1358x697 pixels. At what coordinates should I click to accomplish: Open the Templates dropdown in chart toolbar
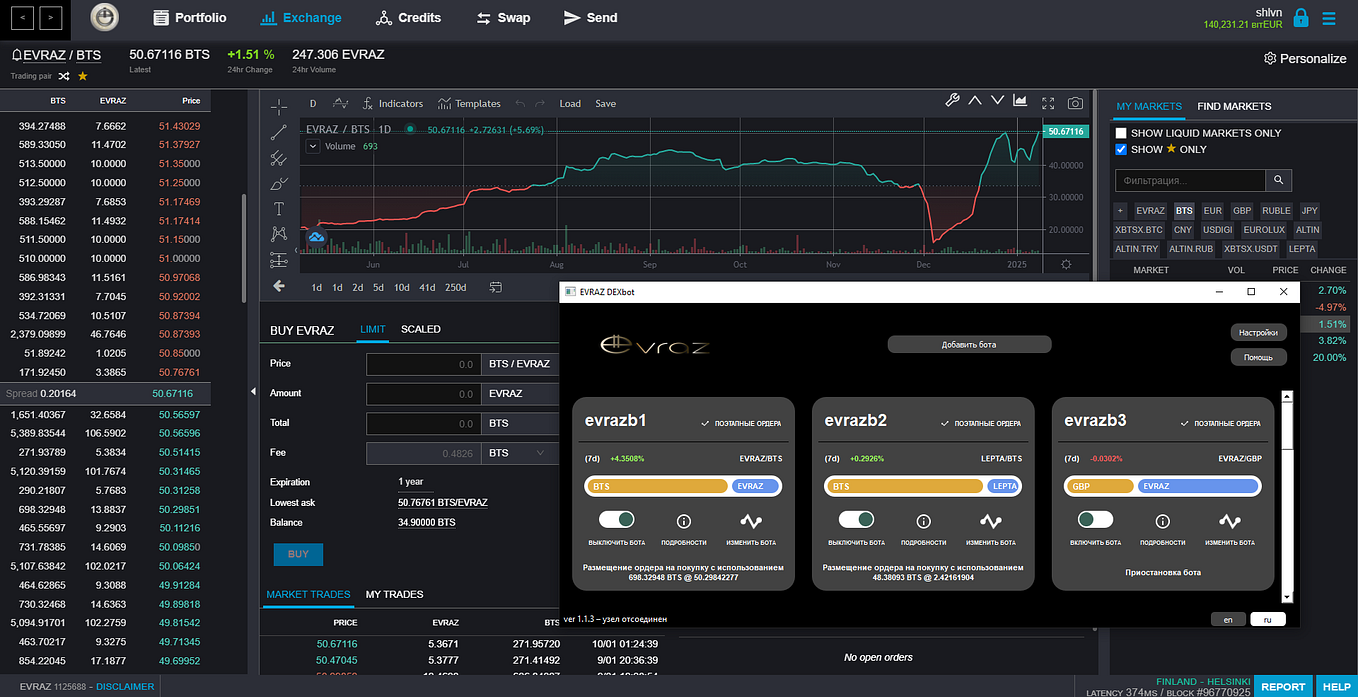click(469, 103)
